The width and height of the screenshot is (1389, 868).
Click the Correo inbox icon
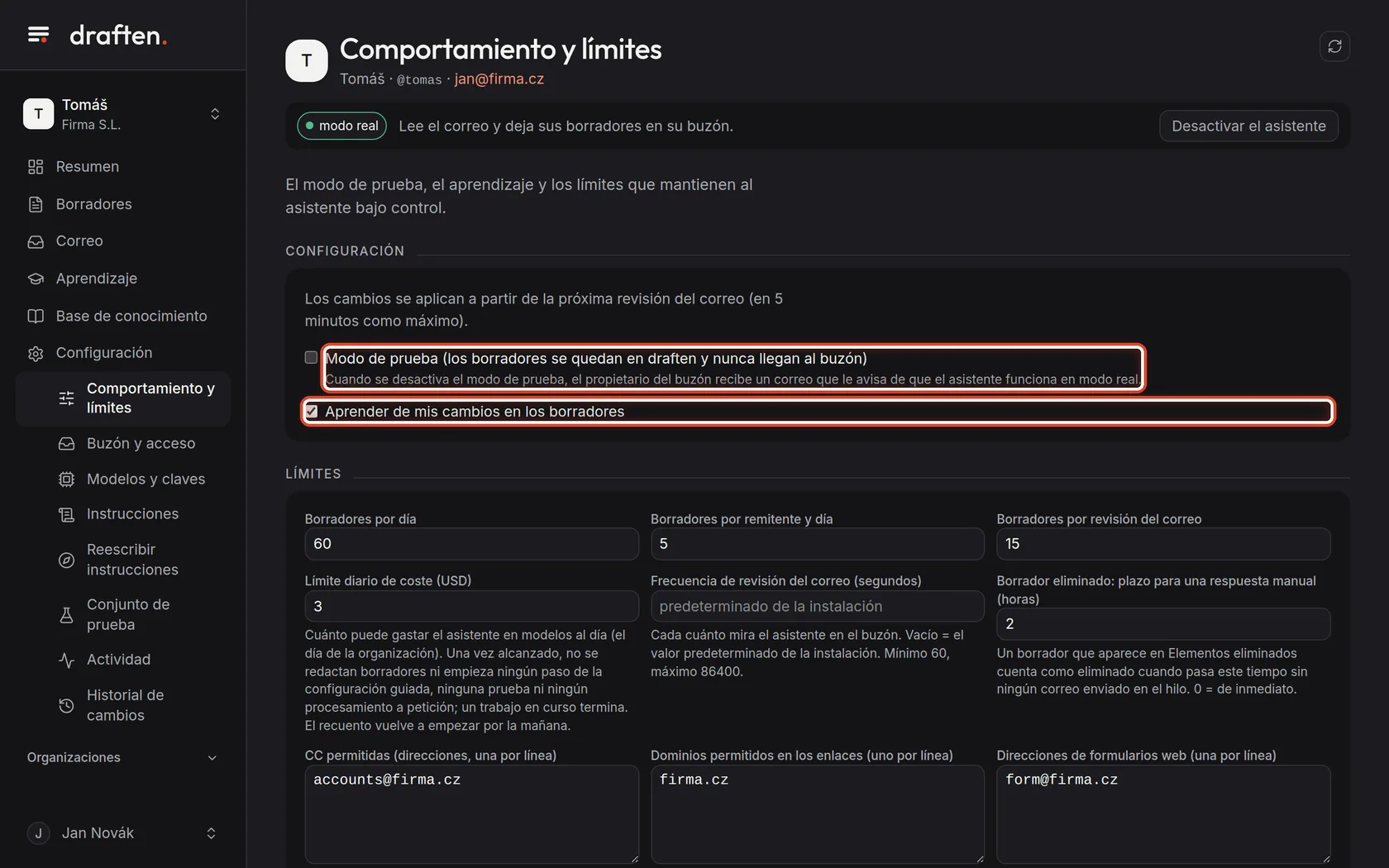click(x=36, y=241)
